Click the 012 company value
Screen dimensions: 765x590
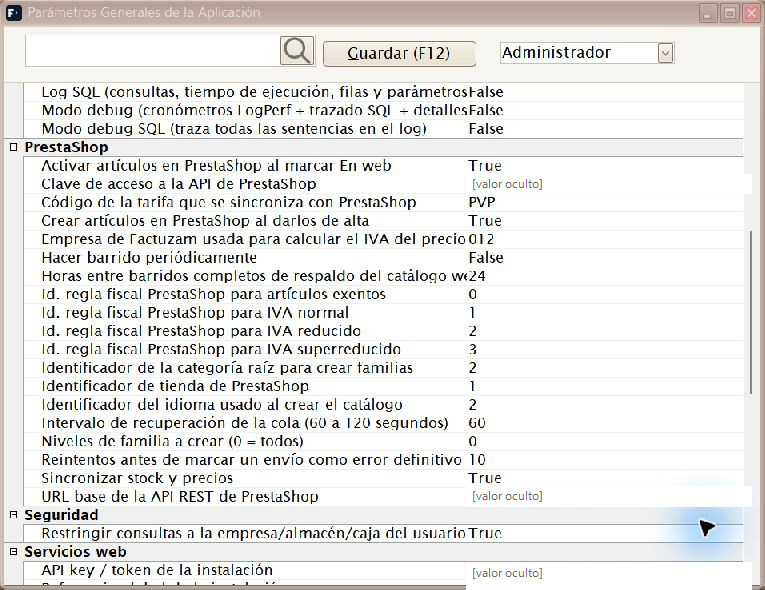[x=481, y=239]
